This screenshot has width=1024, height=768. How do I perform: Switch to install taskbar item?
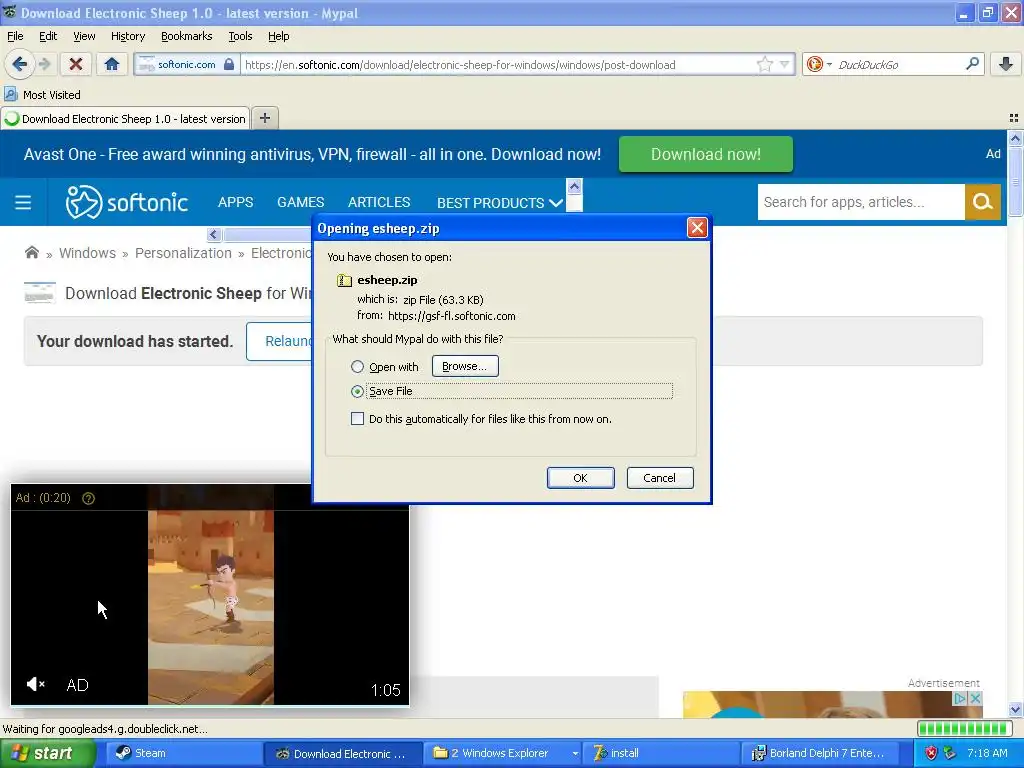pyautogui.click(x=662, y=753)
